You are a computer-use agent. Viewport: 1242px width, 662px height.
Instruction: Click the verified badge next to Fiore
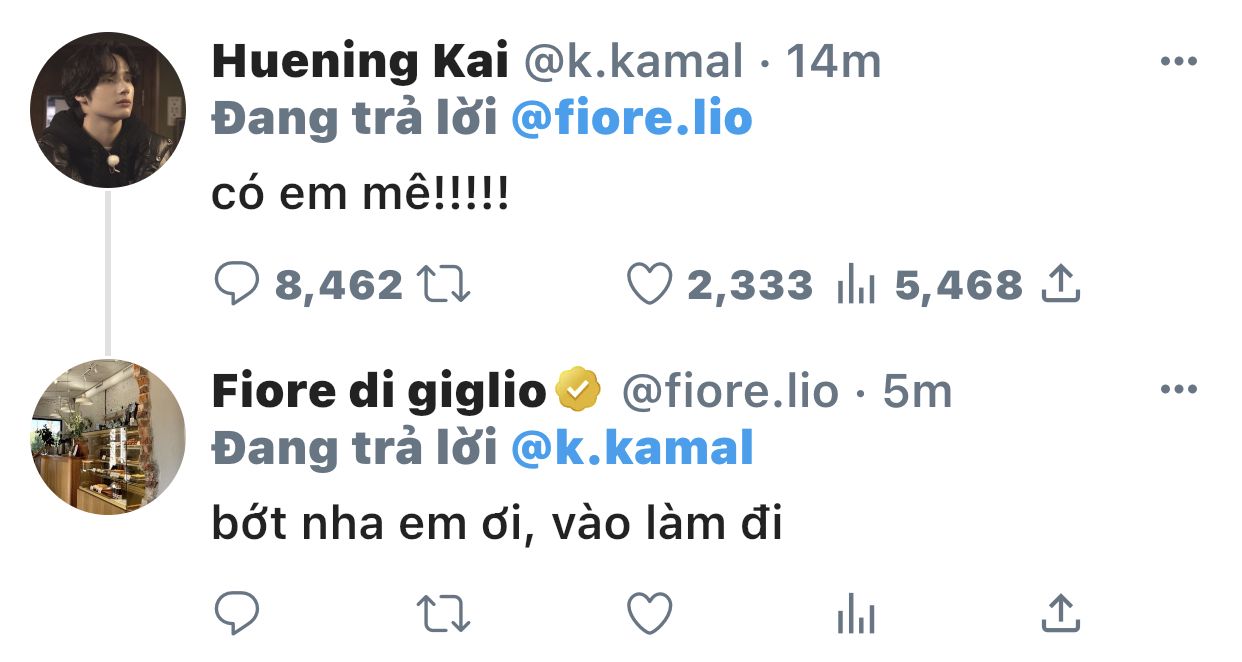pyautogui.click(x=577, y=390)
